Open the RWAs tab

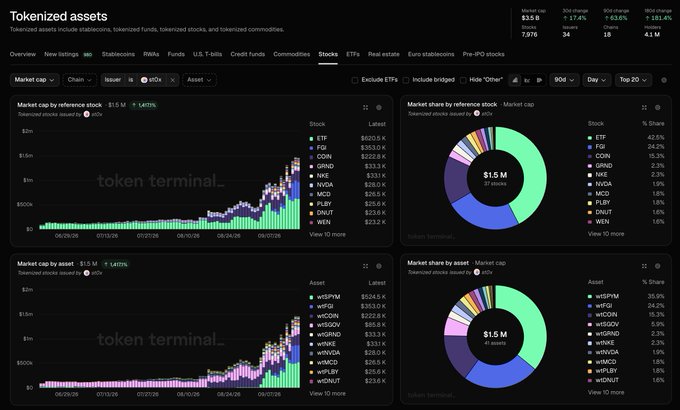click(151, 54)
